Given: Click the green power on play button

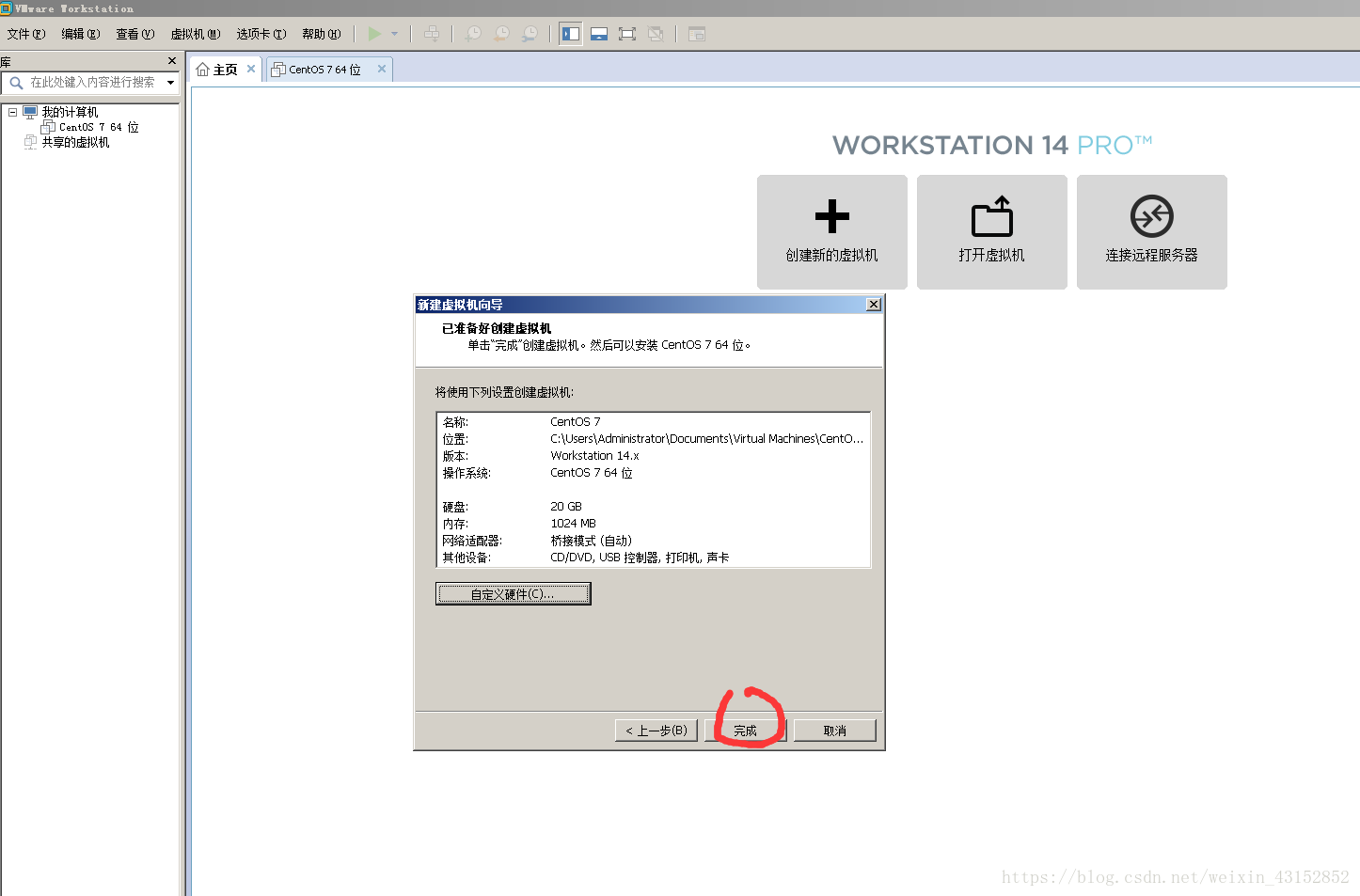Looking at the screenshot, I should coord(374,34).
